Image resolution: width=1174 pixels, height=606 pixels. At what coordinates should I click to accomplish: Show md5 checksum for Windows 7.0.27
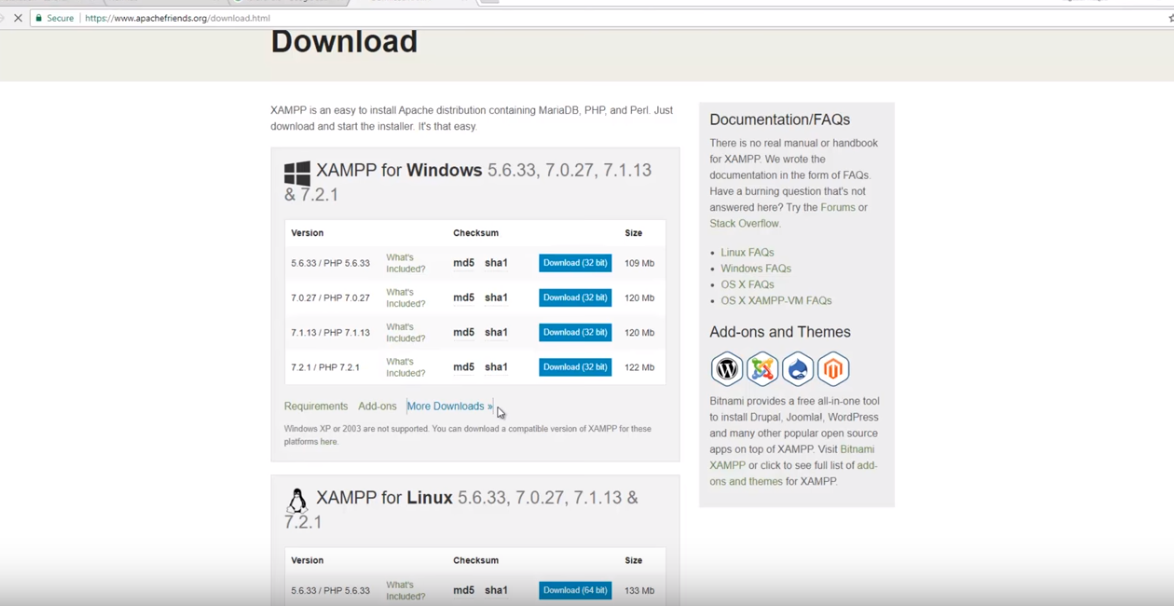pos(464,297)
